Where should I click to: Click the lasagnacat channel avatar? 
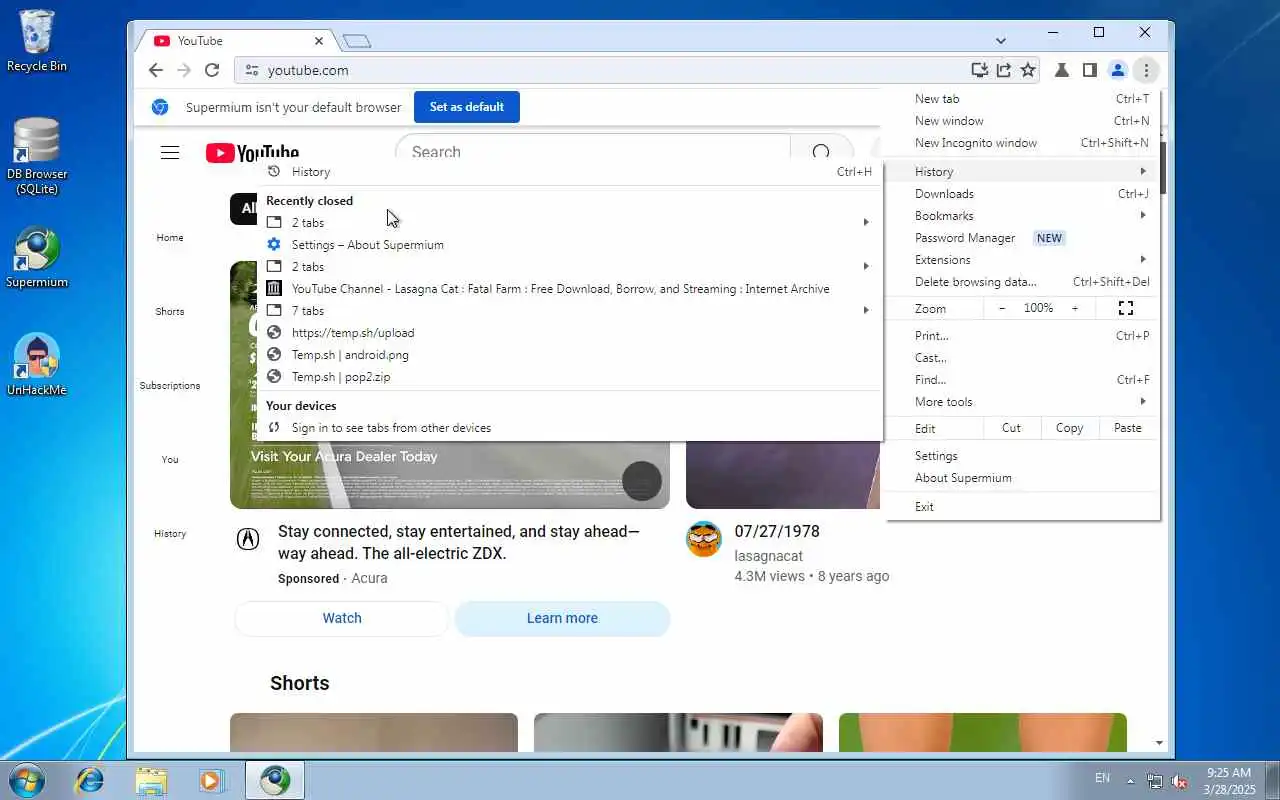click(704, 539)
